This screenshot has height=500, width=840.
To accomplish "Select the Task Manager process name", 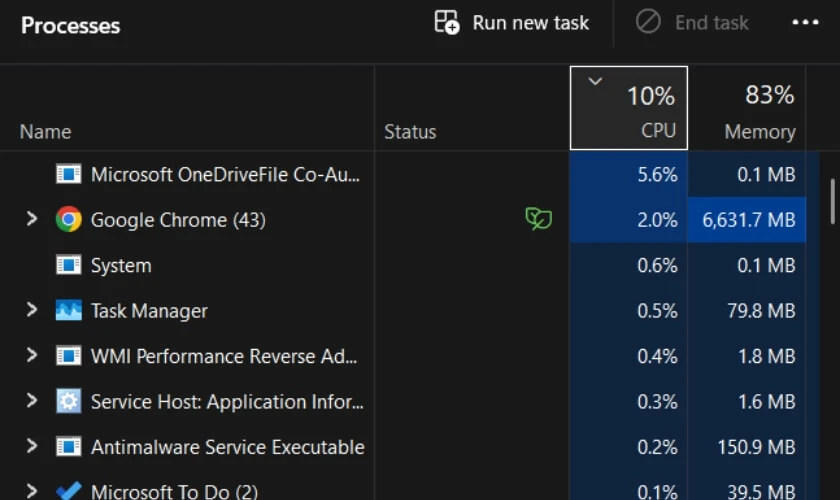I will tap(149, 311).
